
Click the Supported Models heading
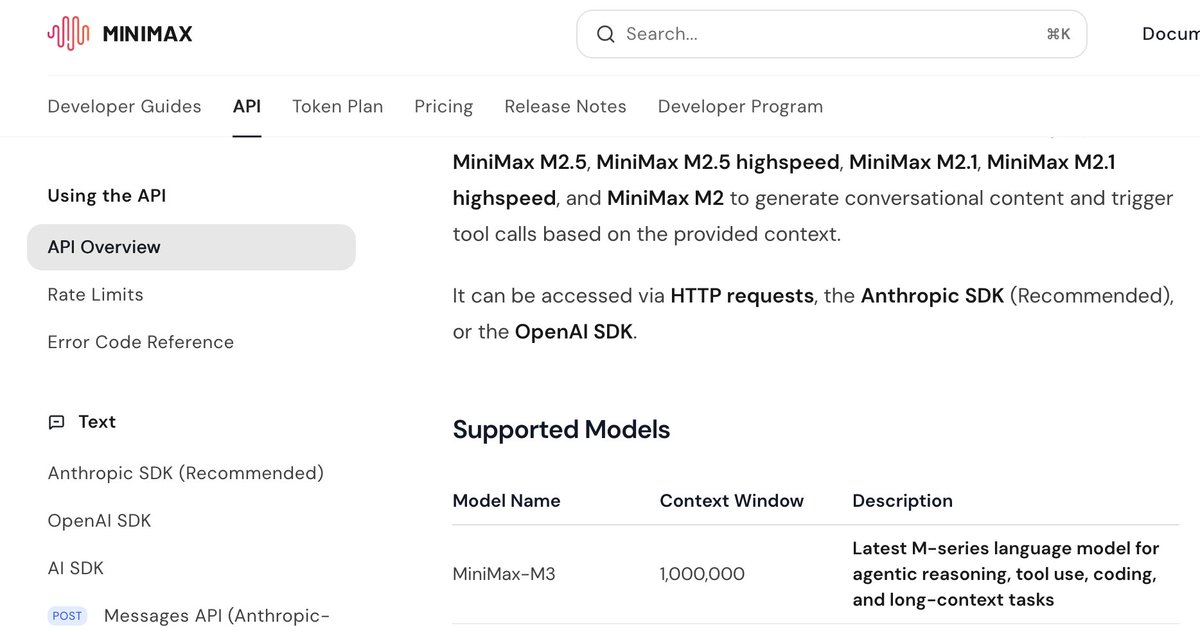561,430
